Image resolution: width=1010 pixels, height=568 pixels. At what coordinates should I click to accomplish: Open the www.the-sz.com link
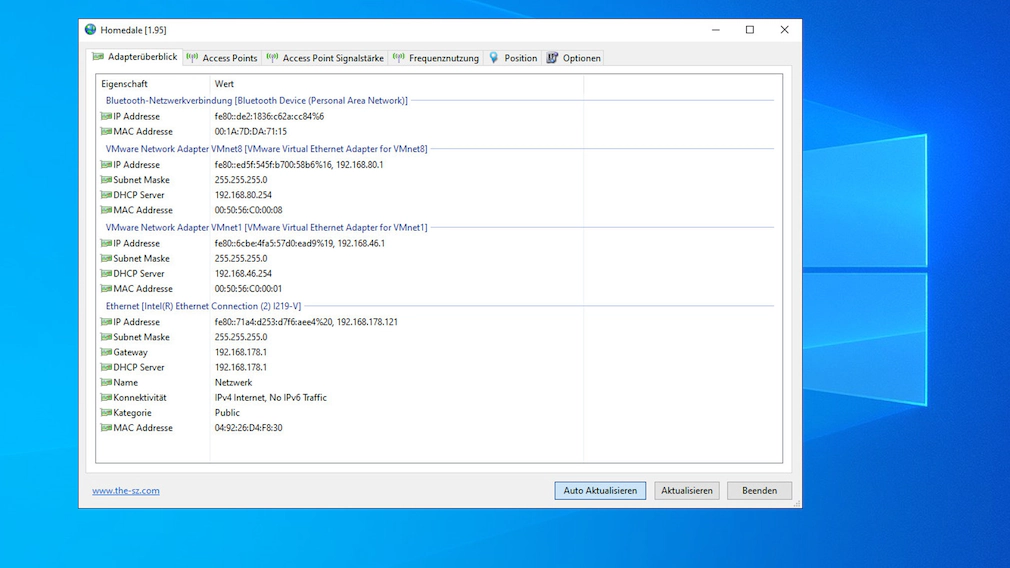(126, 491)
